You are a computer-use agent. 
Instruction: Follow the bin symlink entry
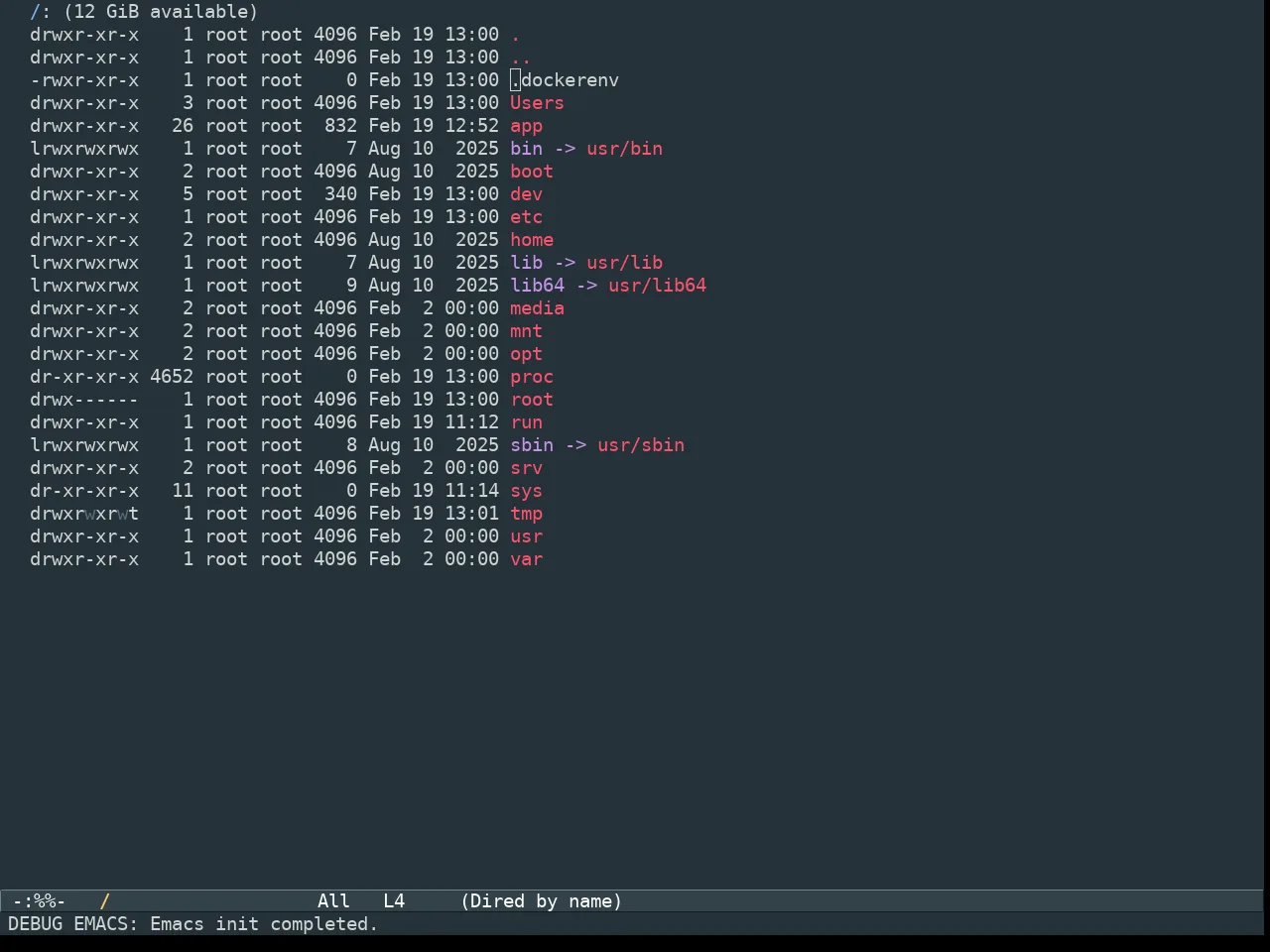click(x=526, y=149)
